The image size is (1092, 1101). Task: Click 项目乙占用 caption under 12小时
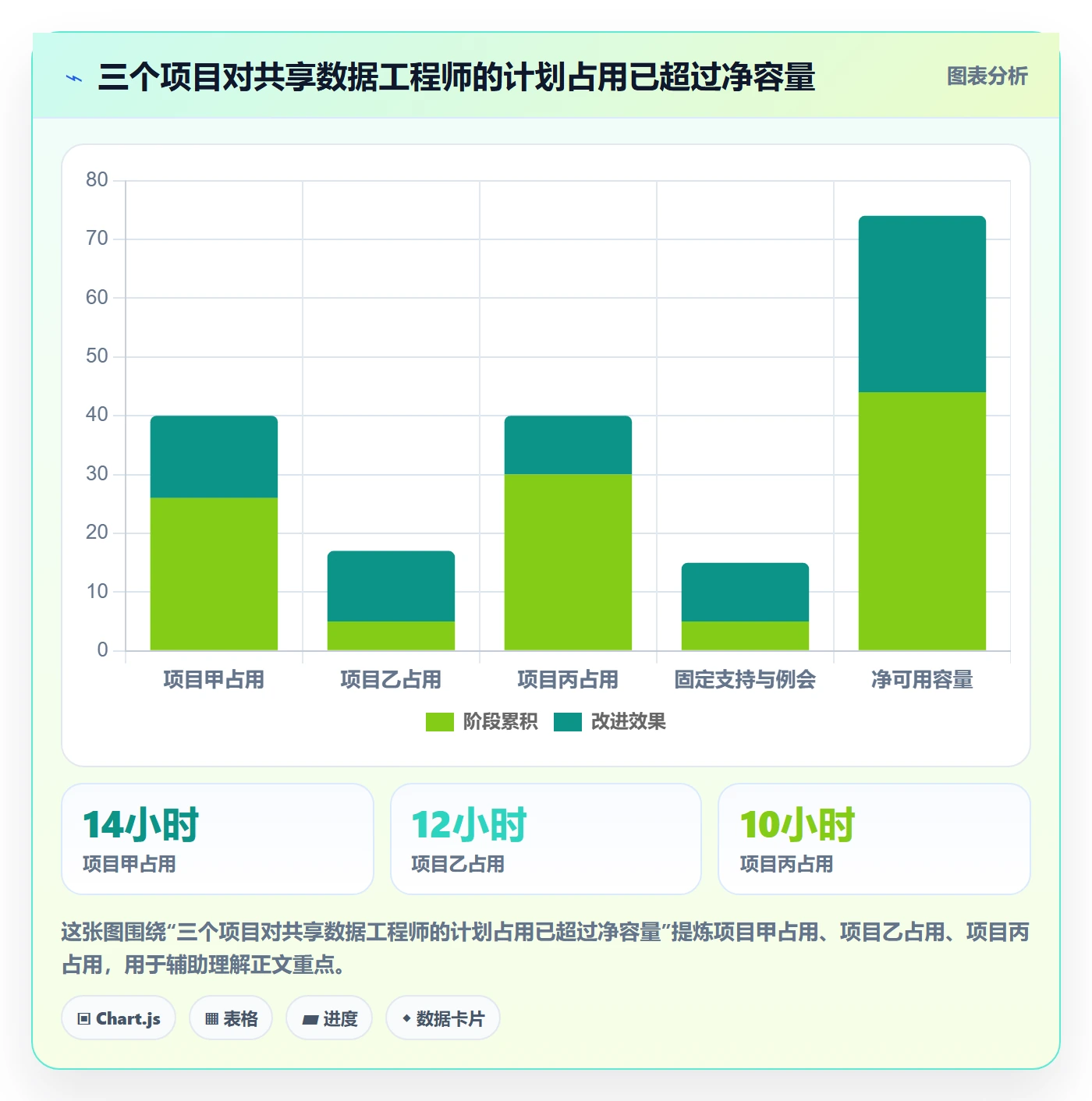[458, 864]
